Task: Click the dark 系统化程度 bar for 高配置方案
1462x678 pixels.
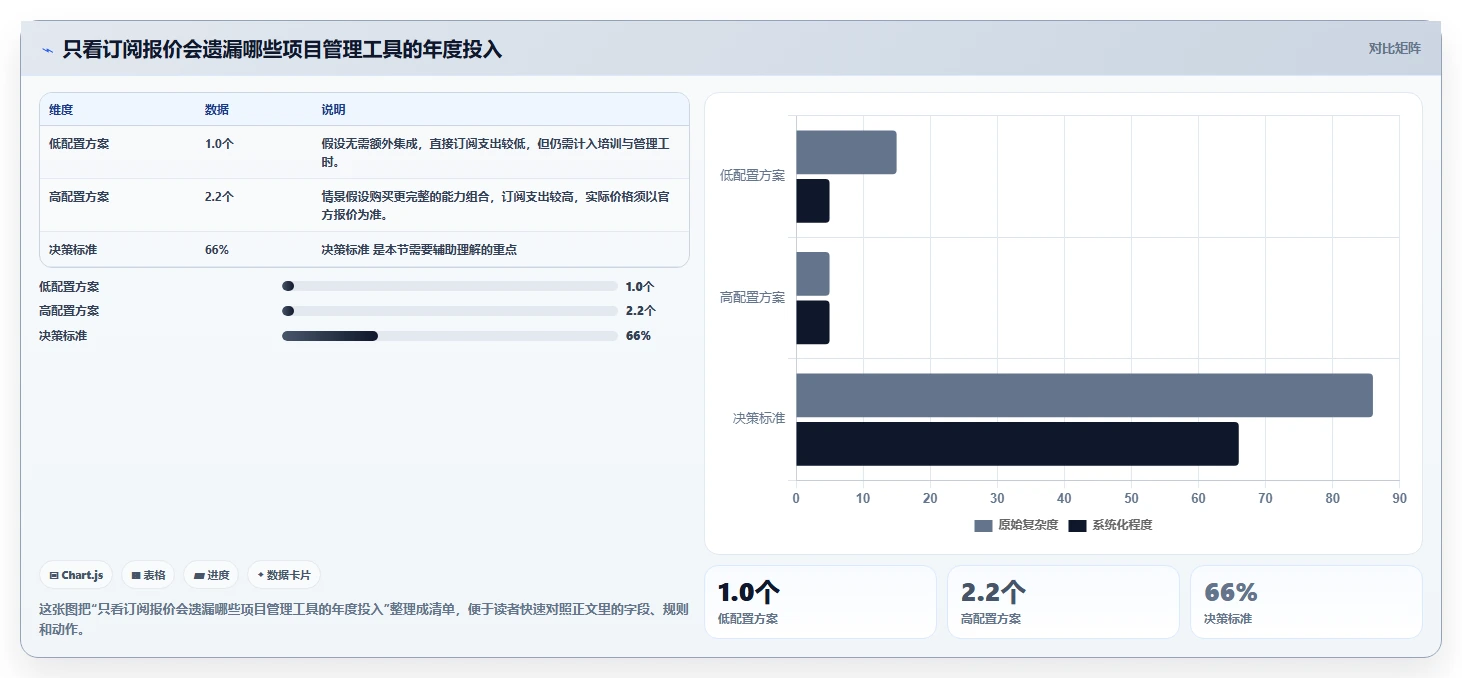Action: [x=813, y=322]
